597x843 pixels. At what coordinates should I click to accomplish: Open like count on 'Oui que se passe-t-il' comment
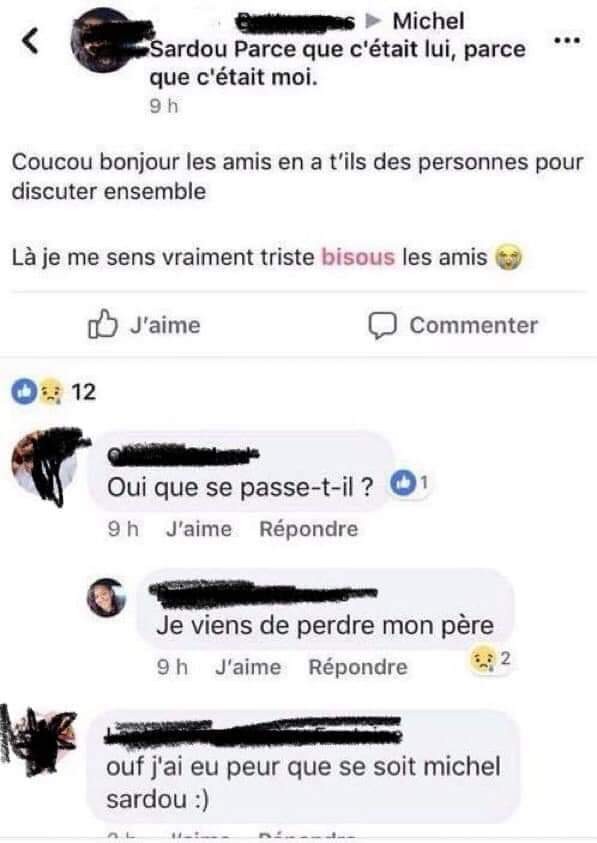coord(410,483)
